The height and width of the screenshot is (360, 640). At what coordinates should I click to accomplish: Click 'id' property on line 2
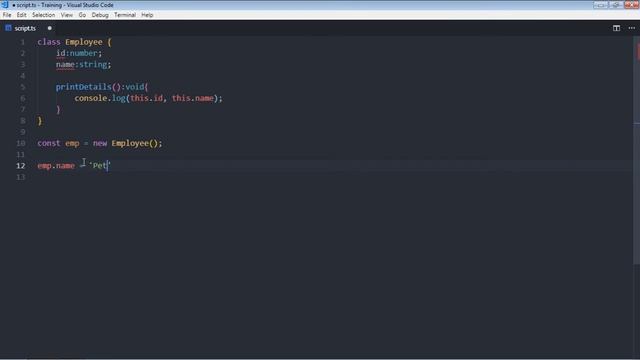[60, 53]
